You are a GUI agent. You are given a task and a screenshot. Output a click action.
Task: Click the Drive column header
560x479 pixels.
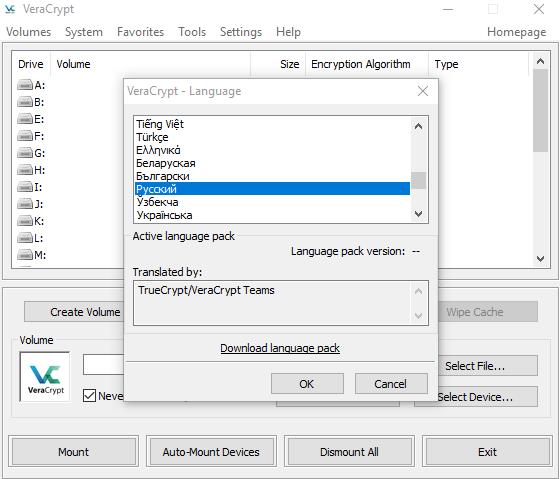pyautogui.click(x=31, y=64)
